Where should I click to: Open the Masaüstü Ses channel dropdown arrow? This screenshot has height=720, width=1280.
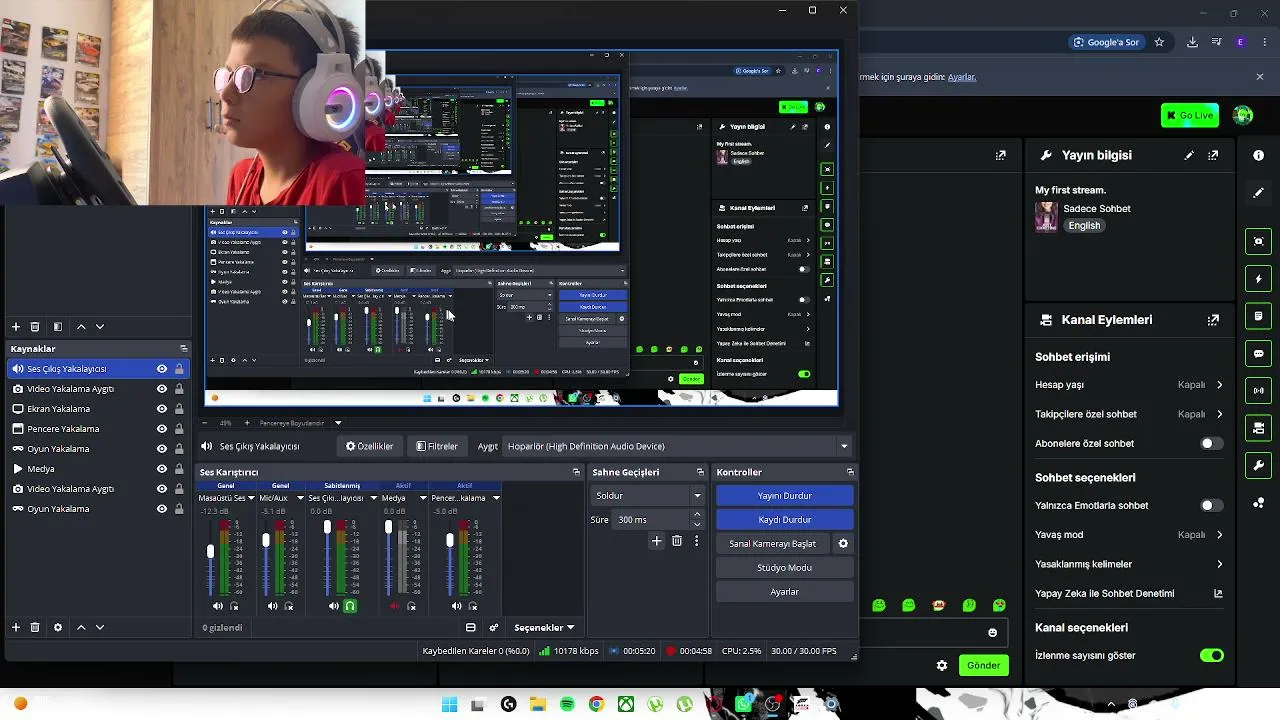(250, 498)
